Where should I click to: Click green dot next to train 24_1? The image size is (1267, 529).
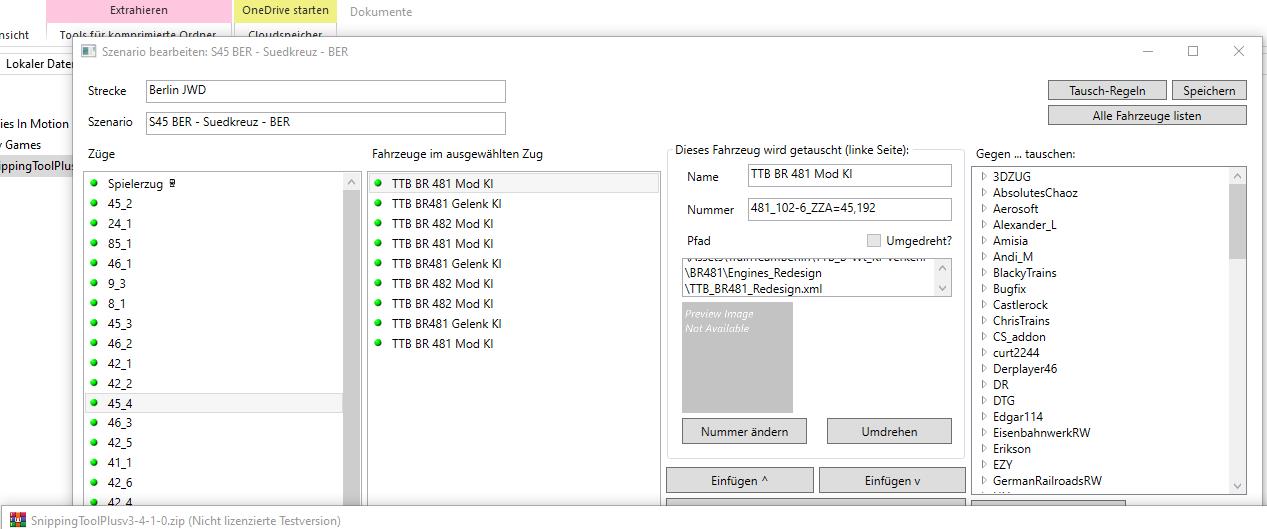(x=94, y=223)
